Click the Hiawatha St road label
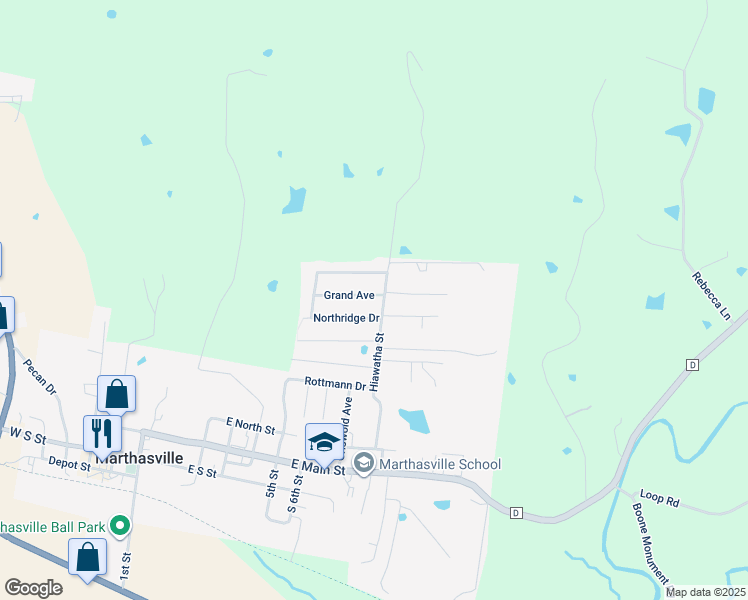The image size is (748, 600). (x=377, y=362)
